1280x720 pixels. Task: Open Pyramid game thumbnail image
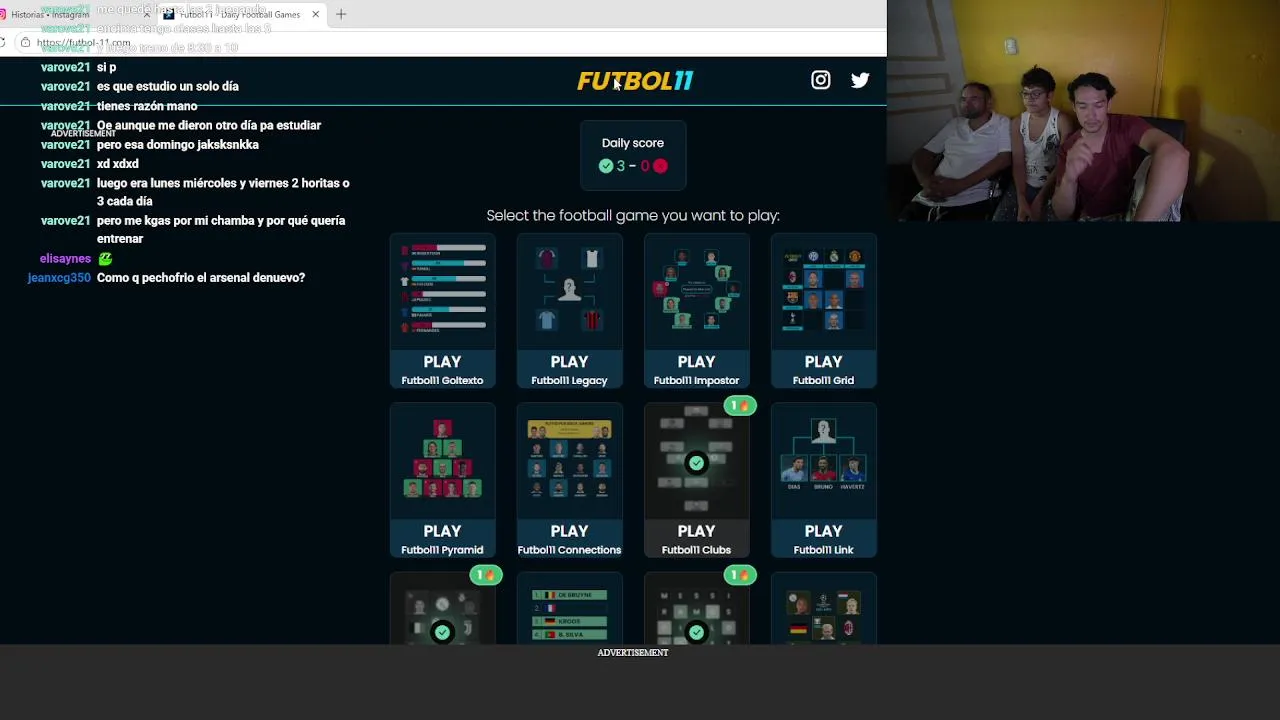pos(442,461)
